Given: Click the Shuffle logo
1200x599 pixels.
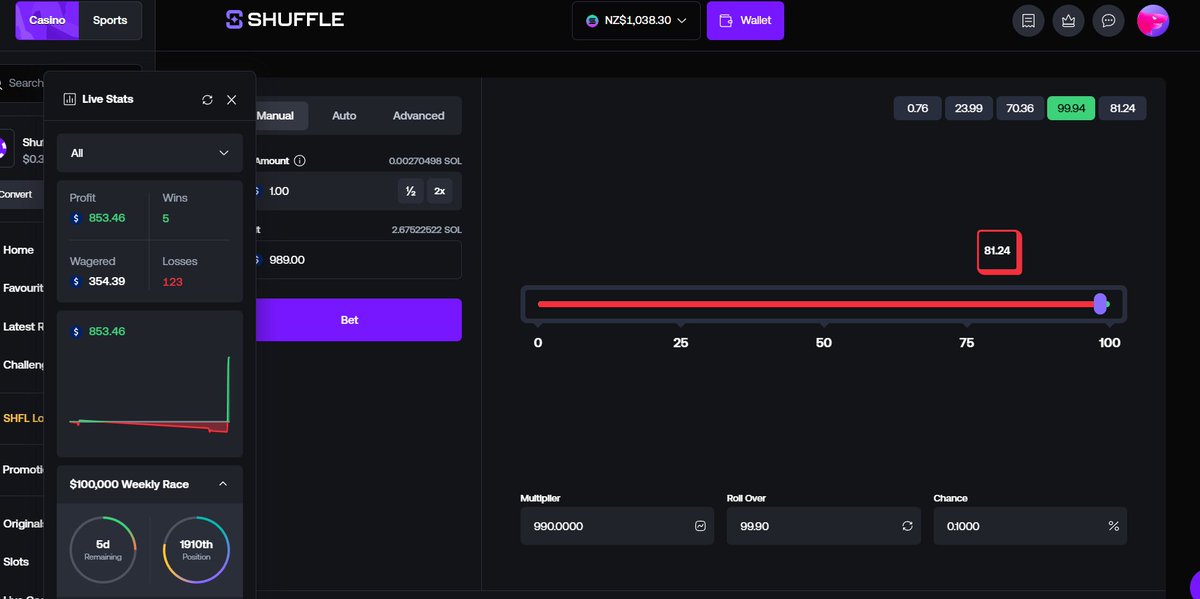Looking at the screenshot, I should (x=285, y=20).
